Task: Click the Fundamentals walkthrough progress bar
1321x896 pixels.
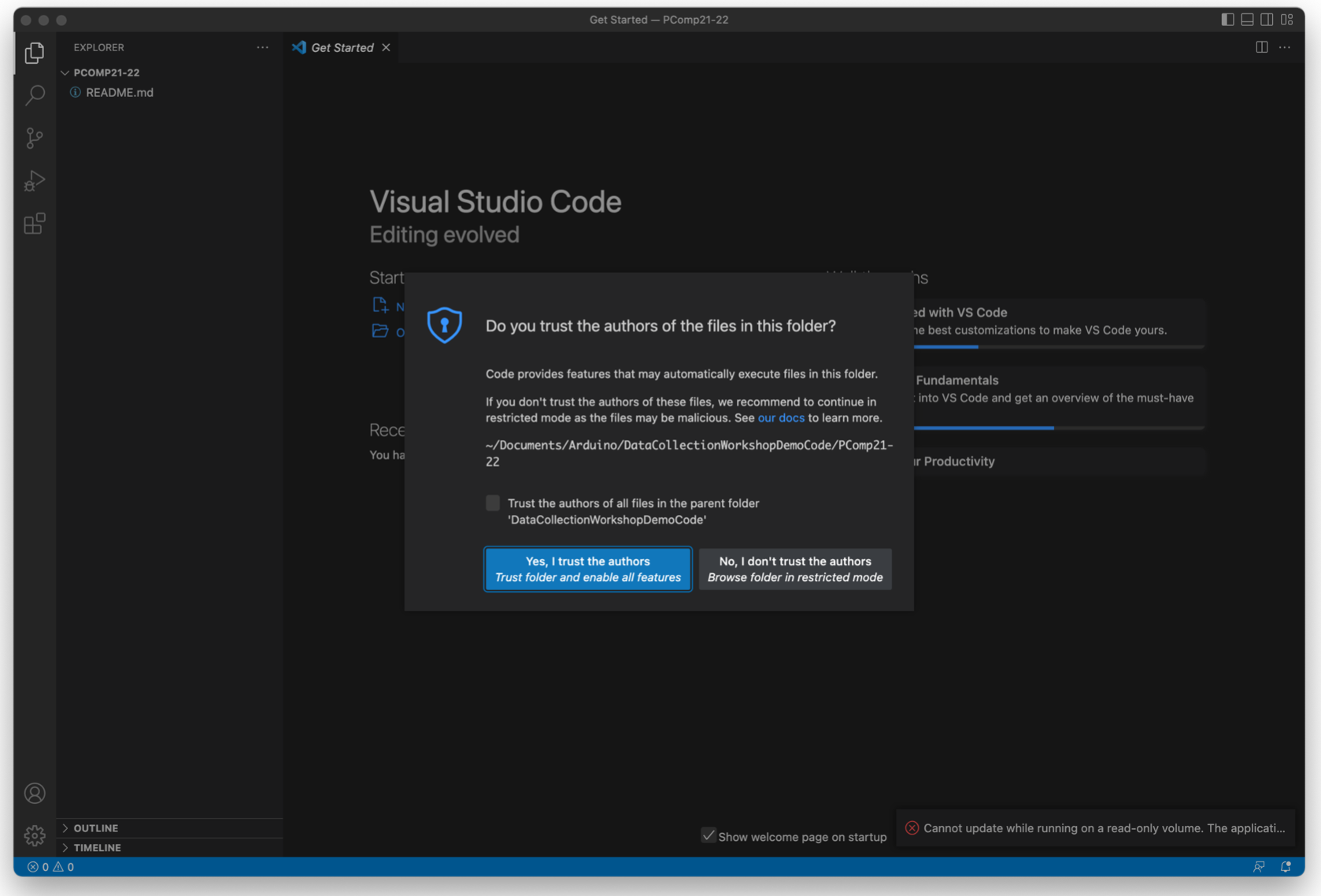Action: click(1058, 428)
